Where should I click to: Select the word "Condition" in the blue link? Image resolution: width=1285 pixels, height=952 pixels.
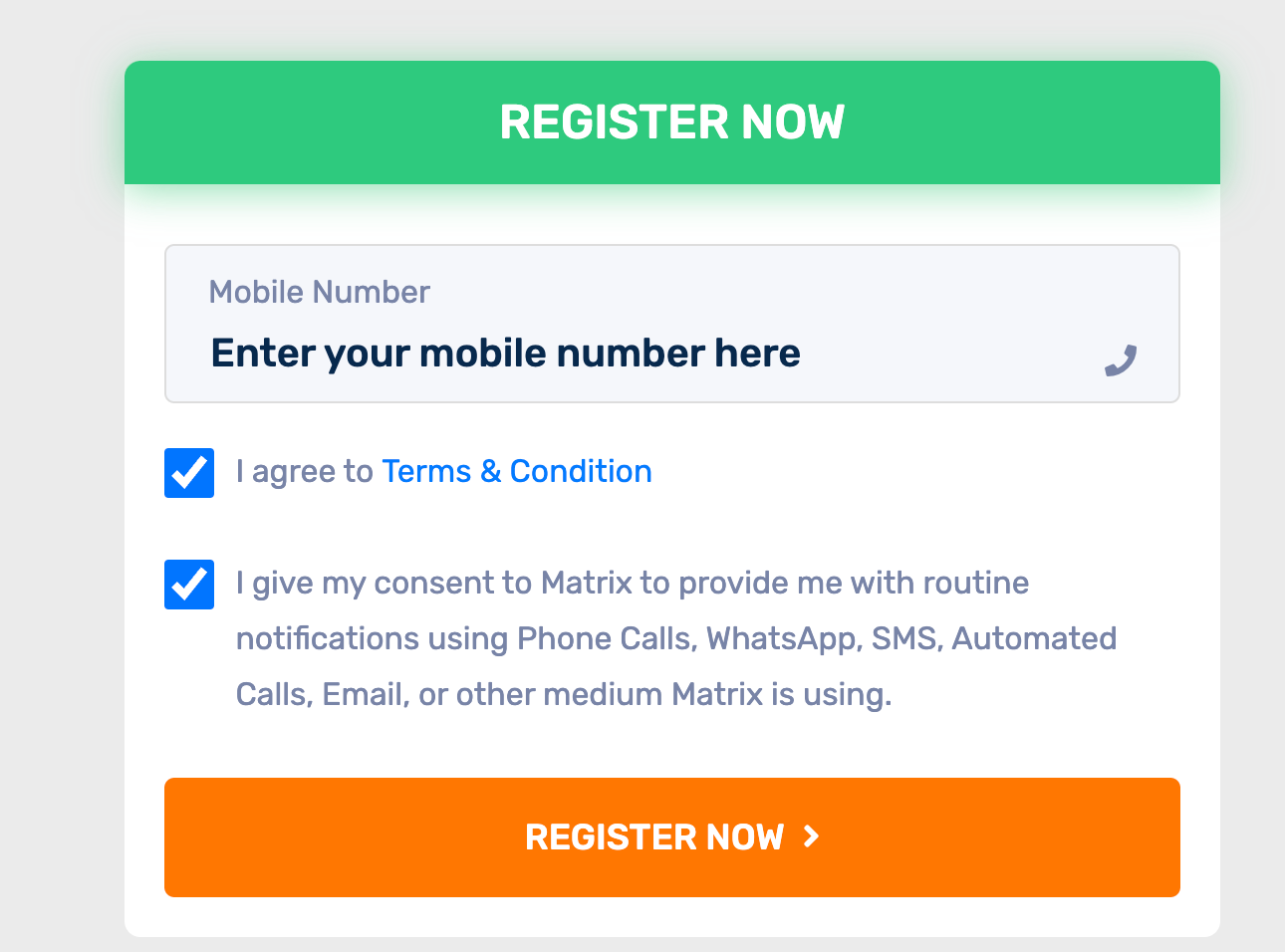point(581,471)
